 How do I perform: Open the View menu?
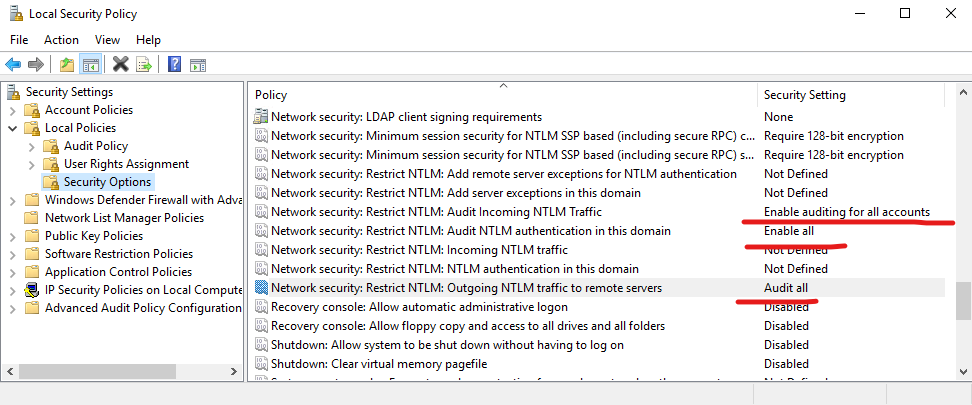coord(107,40)
